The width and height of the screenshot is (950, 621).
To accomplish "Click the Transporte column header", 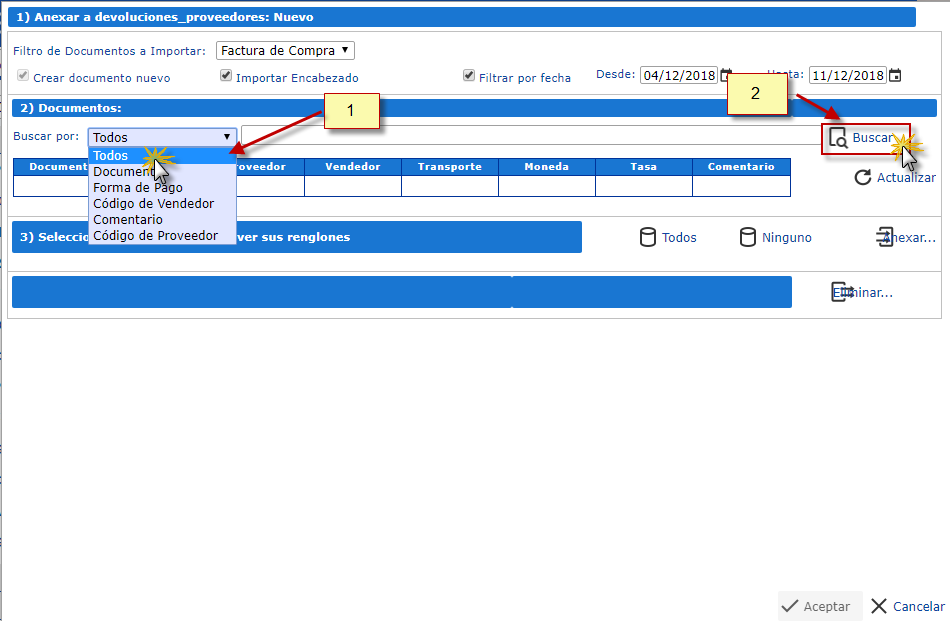I will 450,167.
